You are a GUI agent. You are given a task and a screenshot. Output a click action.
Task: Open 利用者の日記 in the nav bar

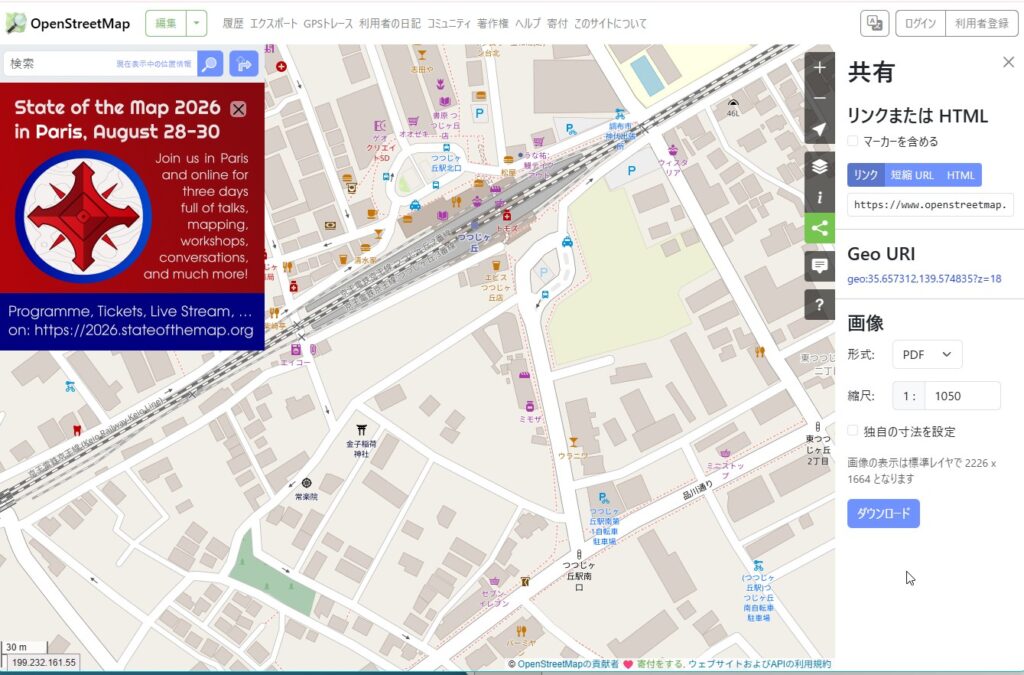(390, 24)
